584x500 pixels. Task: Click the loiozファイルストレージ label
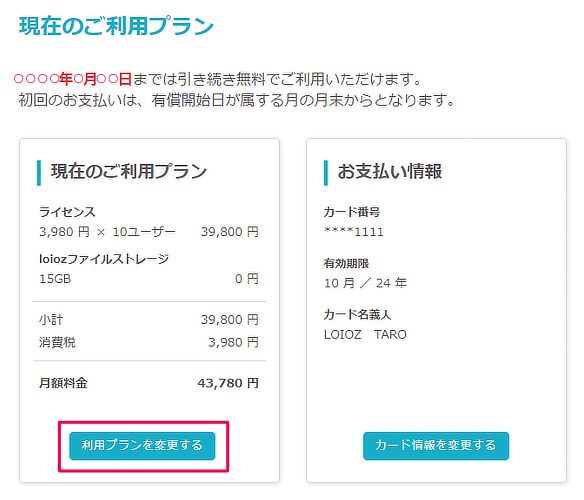click(104, 259)
